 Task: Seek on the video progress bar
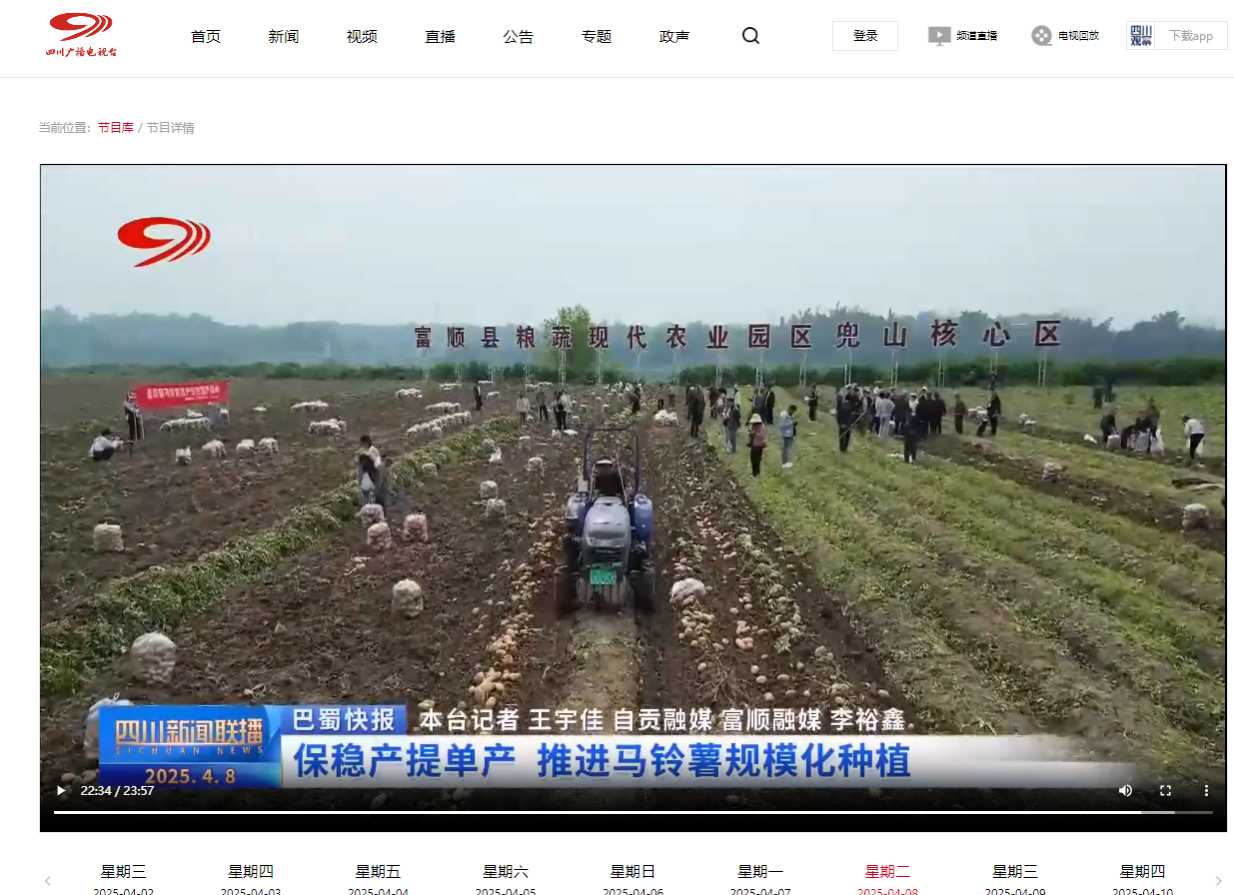pos(600,812)
